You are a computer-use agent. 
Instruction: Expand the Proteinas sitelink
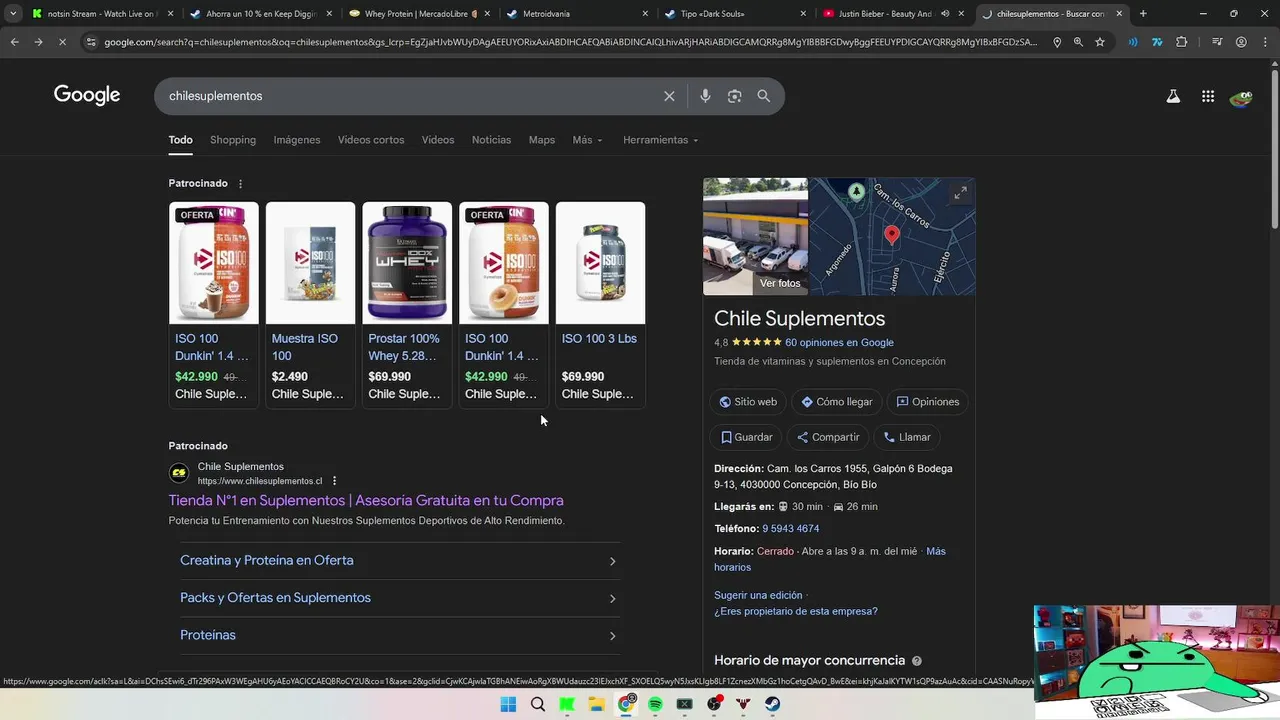click(399, 635)
